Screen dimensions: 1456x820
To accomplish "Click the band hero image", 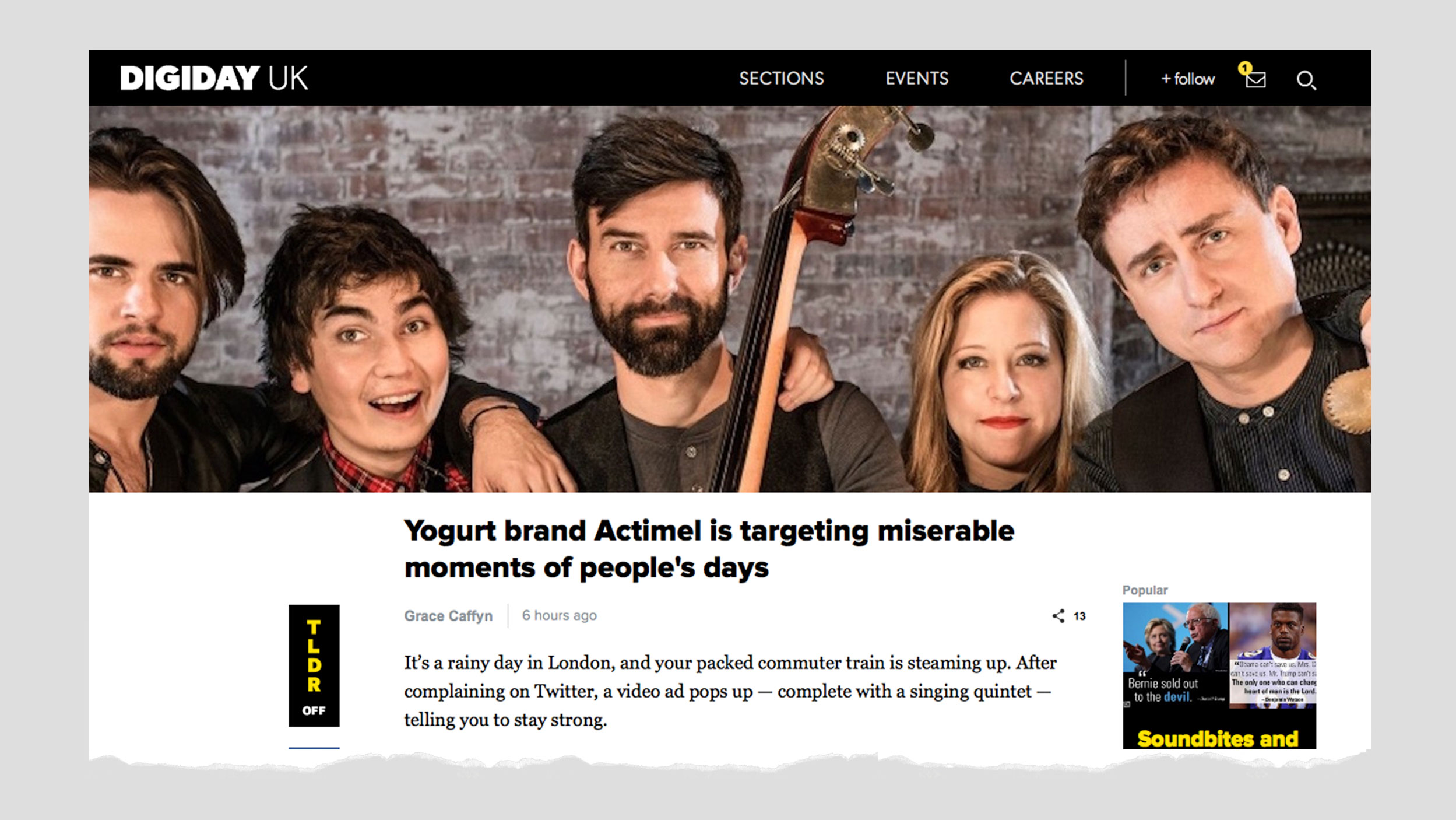I will pos(729,299).
